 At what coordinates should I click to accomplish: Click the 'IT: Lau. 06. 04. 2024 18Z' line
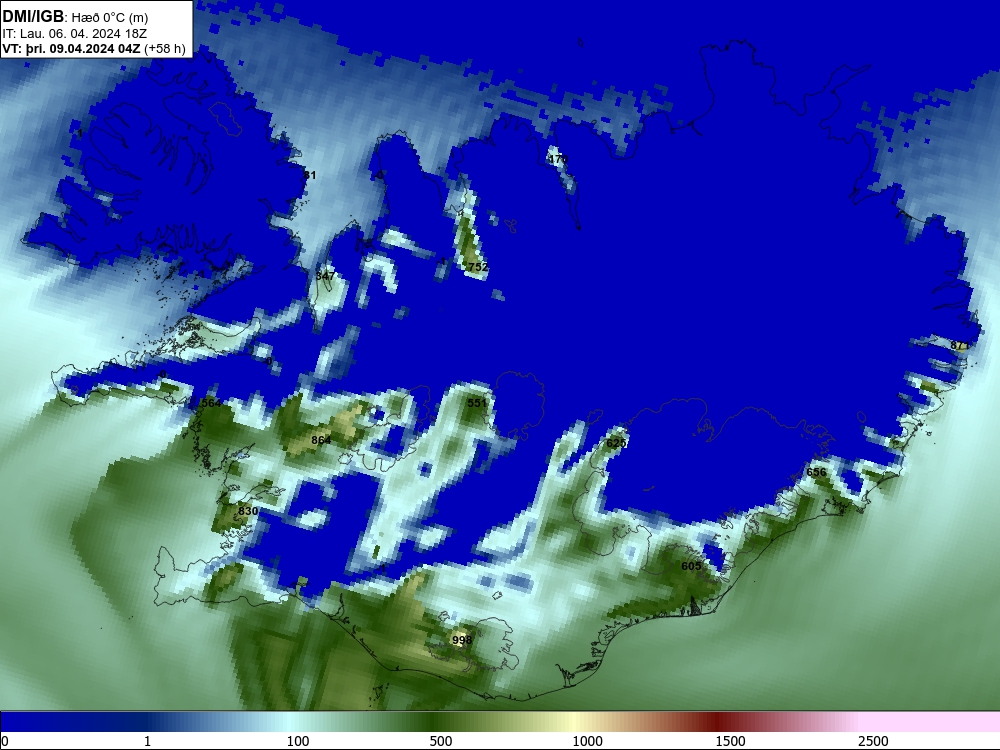coord(75,34)
